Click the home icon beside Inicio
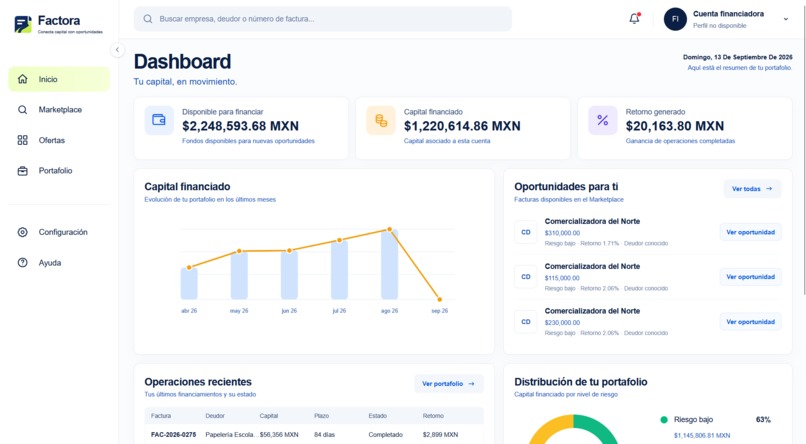 (23, 79)
